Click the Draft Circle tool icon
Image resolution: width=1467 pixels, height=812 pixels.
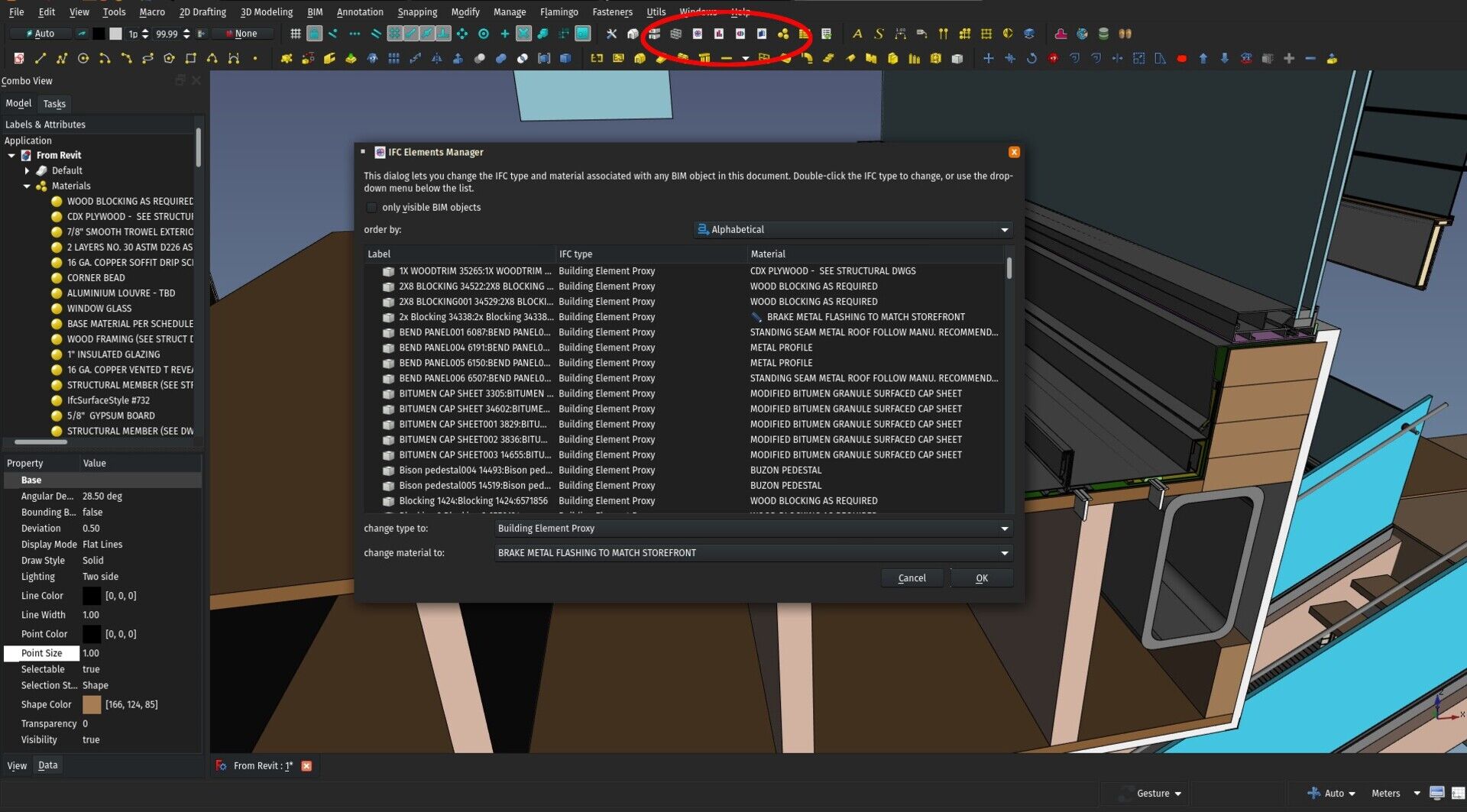click(x=83, y=59)
